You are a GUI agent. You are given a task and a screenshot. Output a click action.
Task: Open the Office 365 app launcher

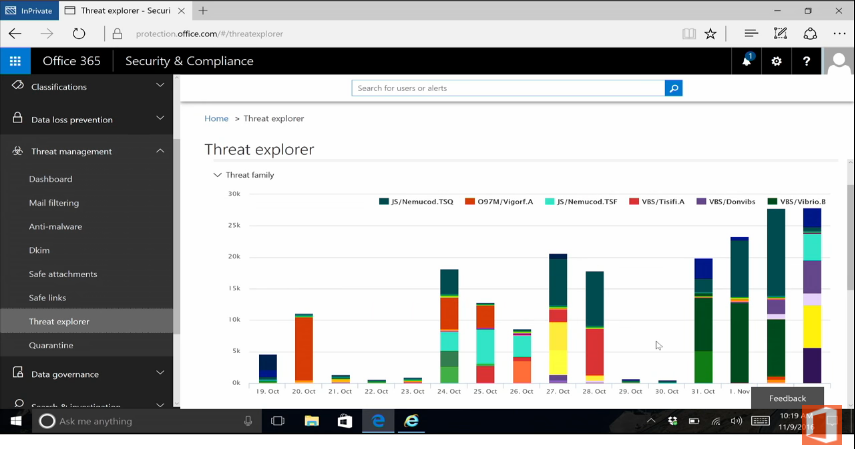click(x=15, y=61)
